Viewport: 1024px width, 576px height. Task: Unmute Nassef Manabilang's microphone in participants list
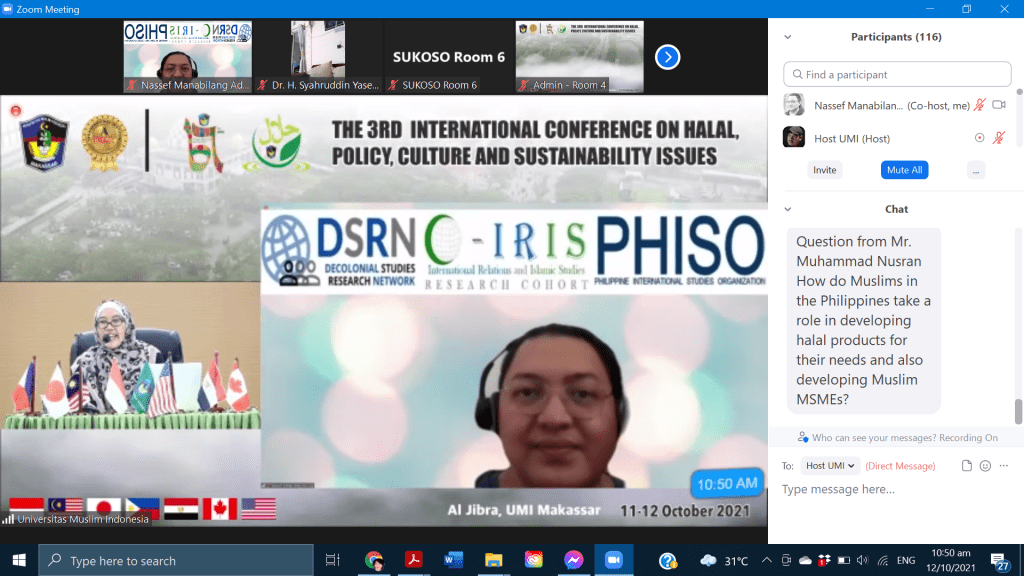pyautogui.click(x=979, y=105)
